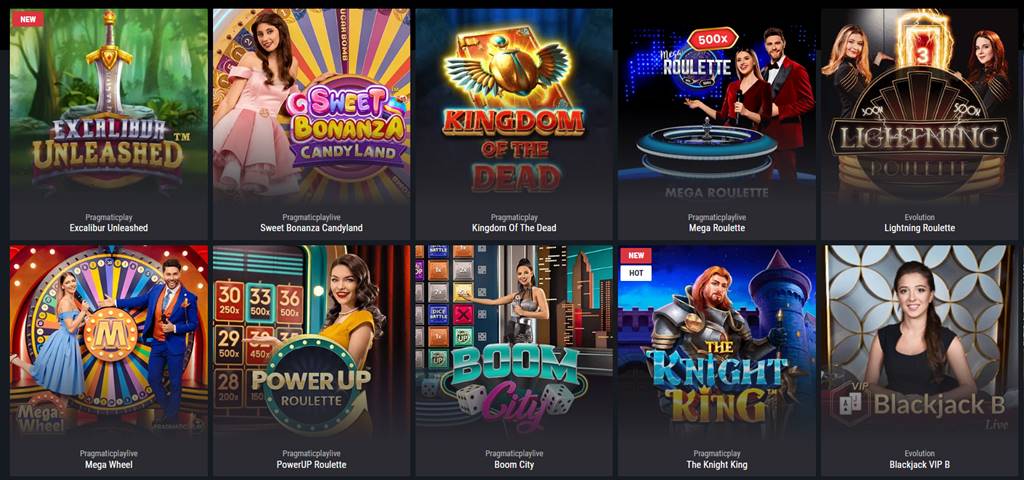The height and width of the screenshot is (480, 1024).
Task: Click the Mega Wheel title text
Action: click(109, 465)
